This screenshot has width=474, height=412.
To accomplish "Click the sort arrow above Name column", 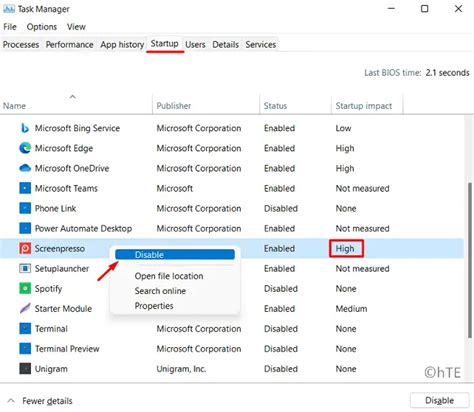I will 72,97.
